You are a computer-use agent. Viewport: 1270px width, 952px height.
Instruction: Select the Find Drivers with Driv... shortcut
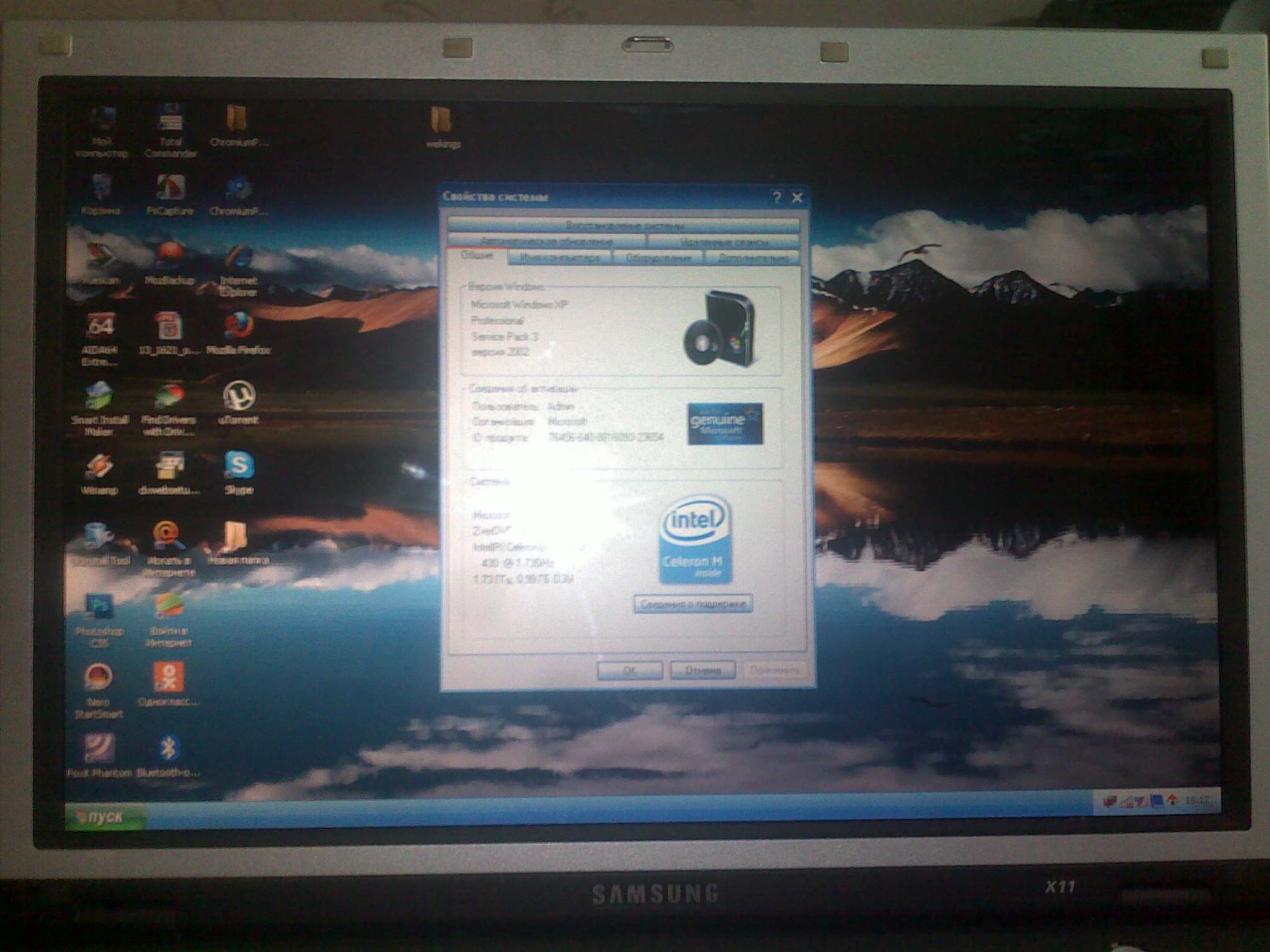(x=169, y=409)
